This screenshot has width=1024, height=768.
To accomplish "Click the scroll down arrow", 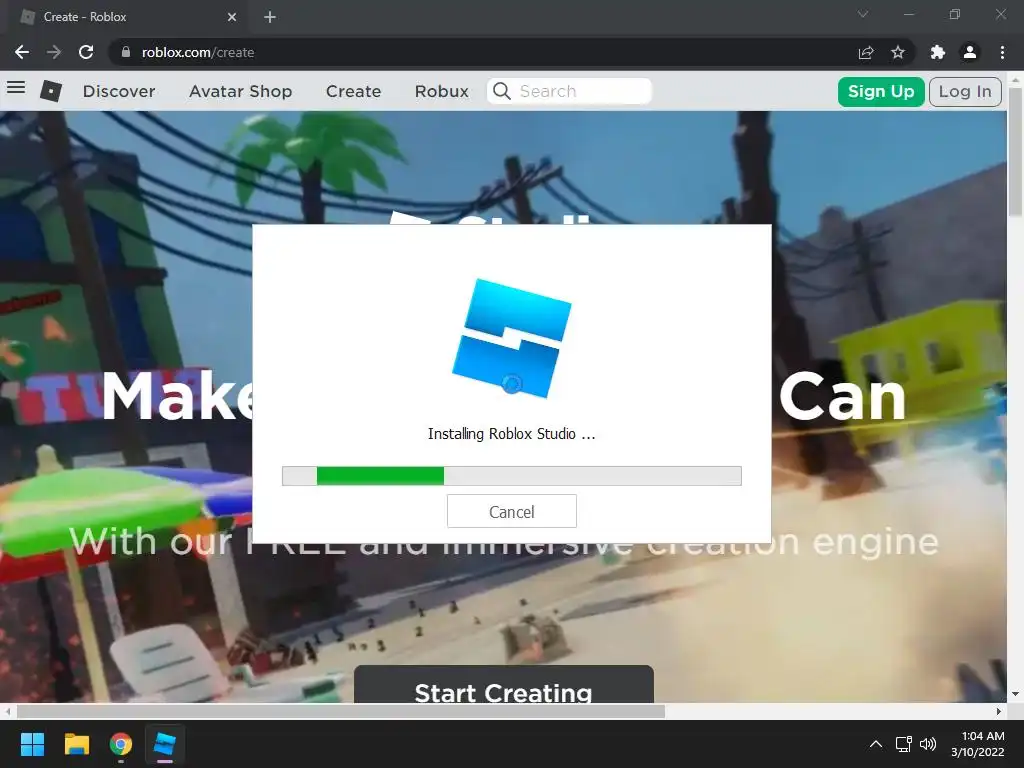I will point(1015,694).
